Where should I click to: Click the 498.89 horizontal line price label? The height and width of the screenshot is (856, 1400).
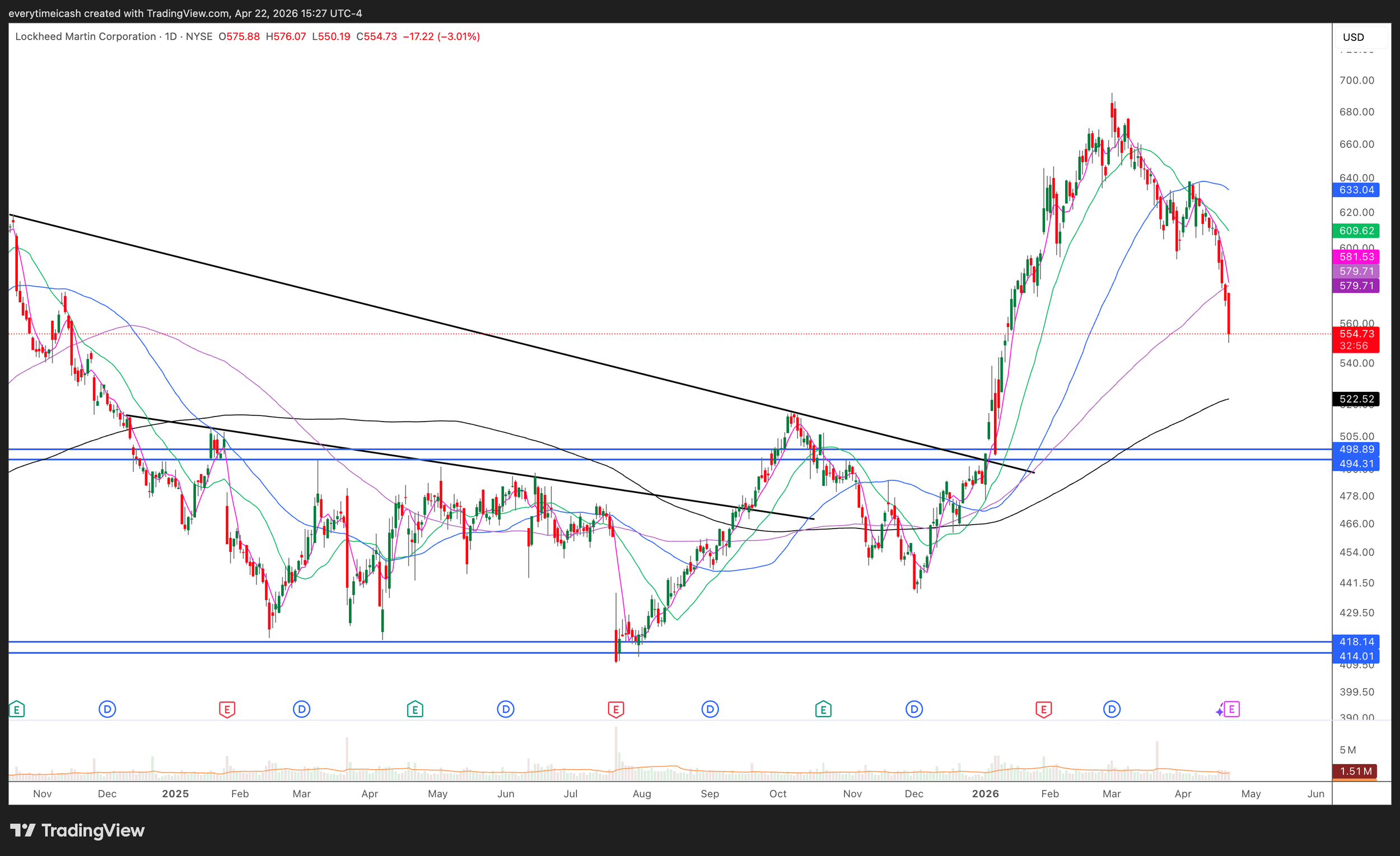coord(1356,450)
